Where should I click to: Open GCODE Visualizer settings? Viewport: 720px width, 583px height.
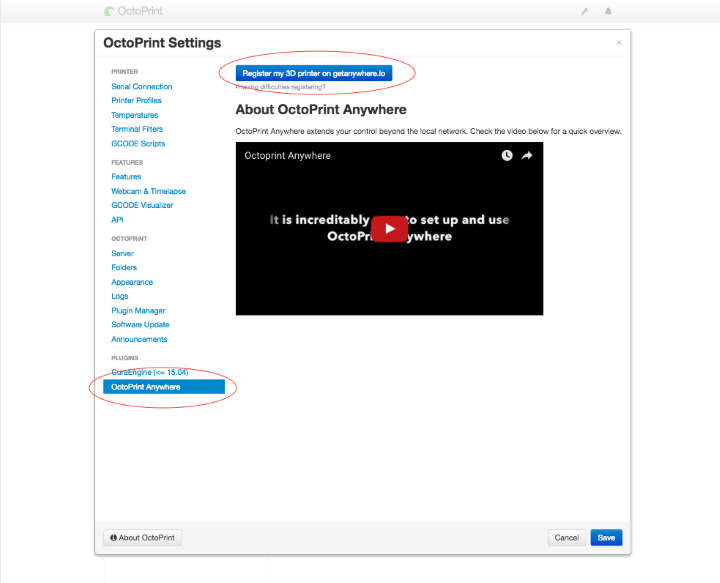pyautogui.click(x=142, y=205)
